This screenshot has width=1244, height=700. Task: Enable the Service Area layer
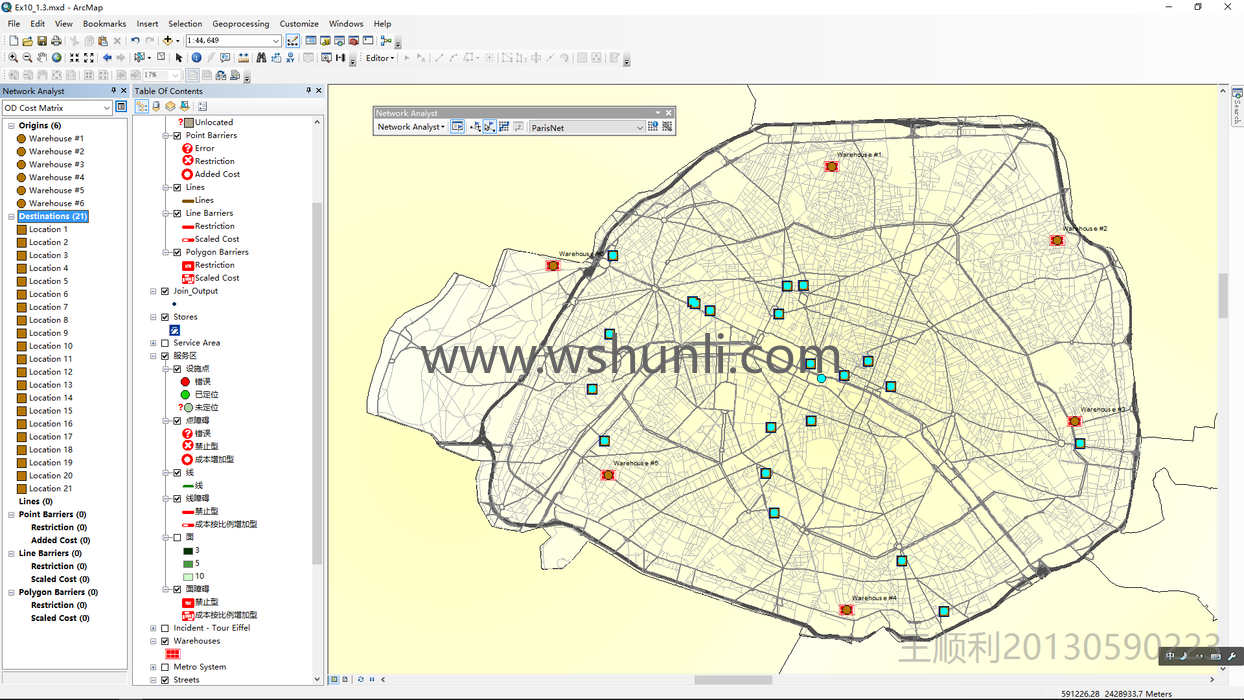point(165,343)
